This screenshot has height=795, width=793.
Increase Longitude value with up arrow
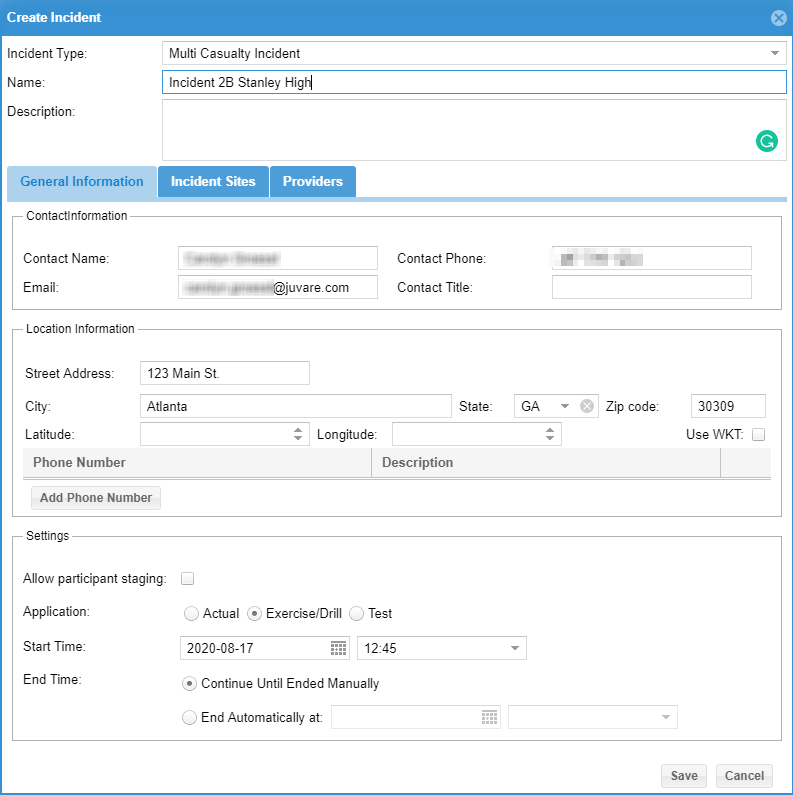pyautogui.click(x=550, y=429)
